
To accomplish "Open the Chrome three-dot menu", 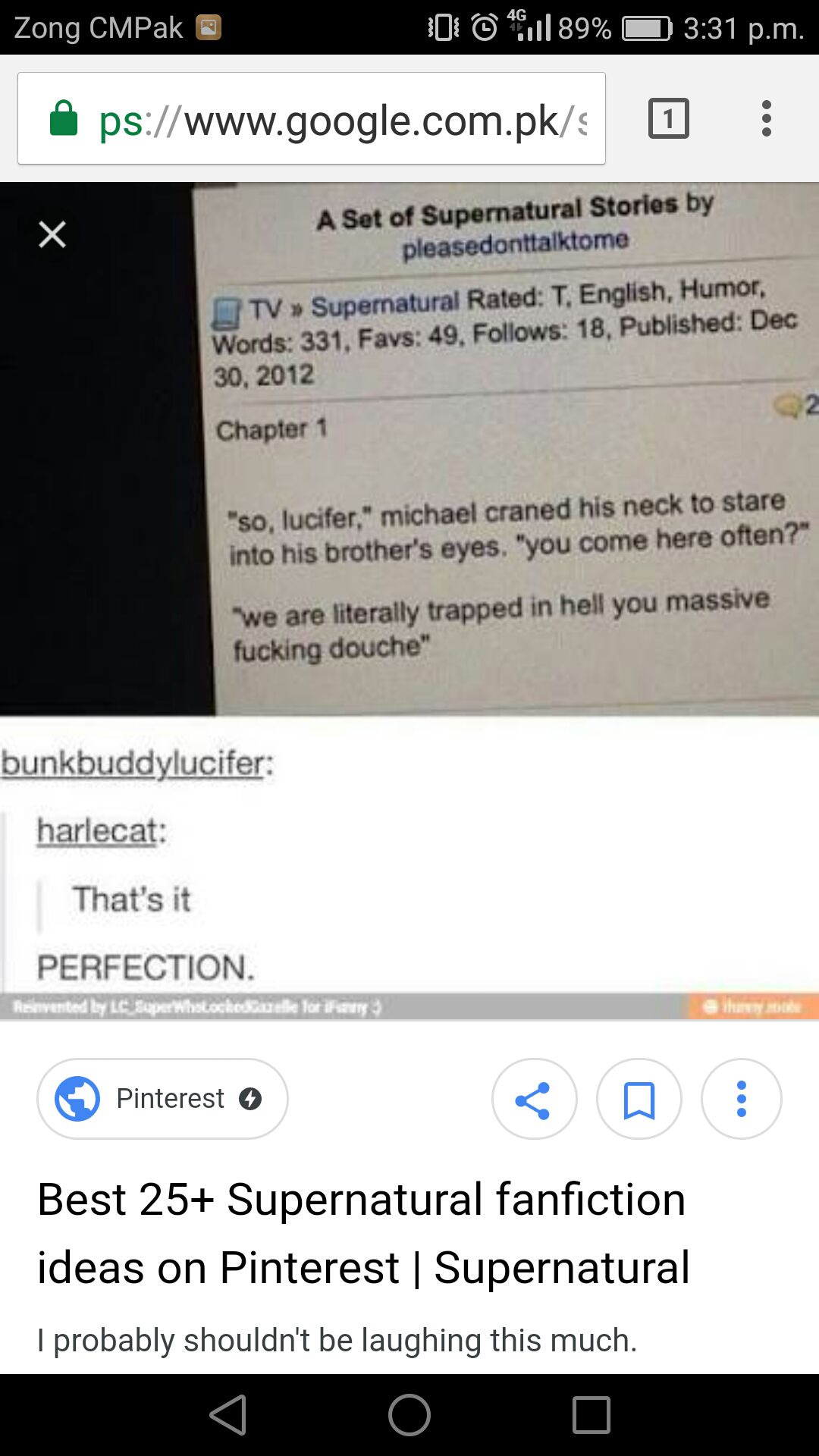I will [767, 118].
